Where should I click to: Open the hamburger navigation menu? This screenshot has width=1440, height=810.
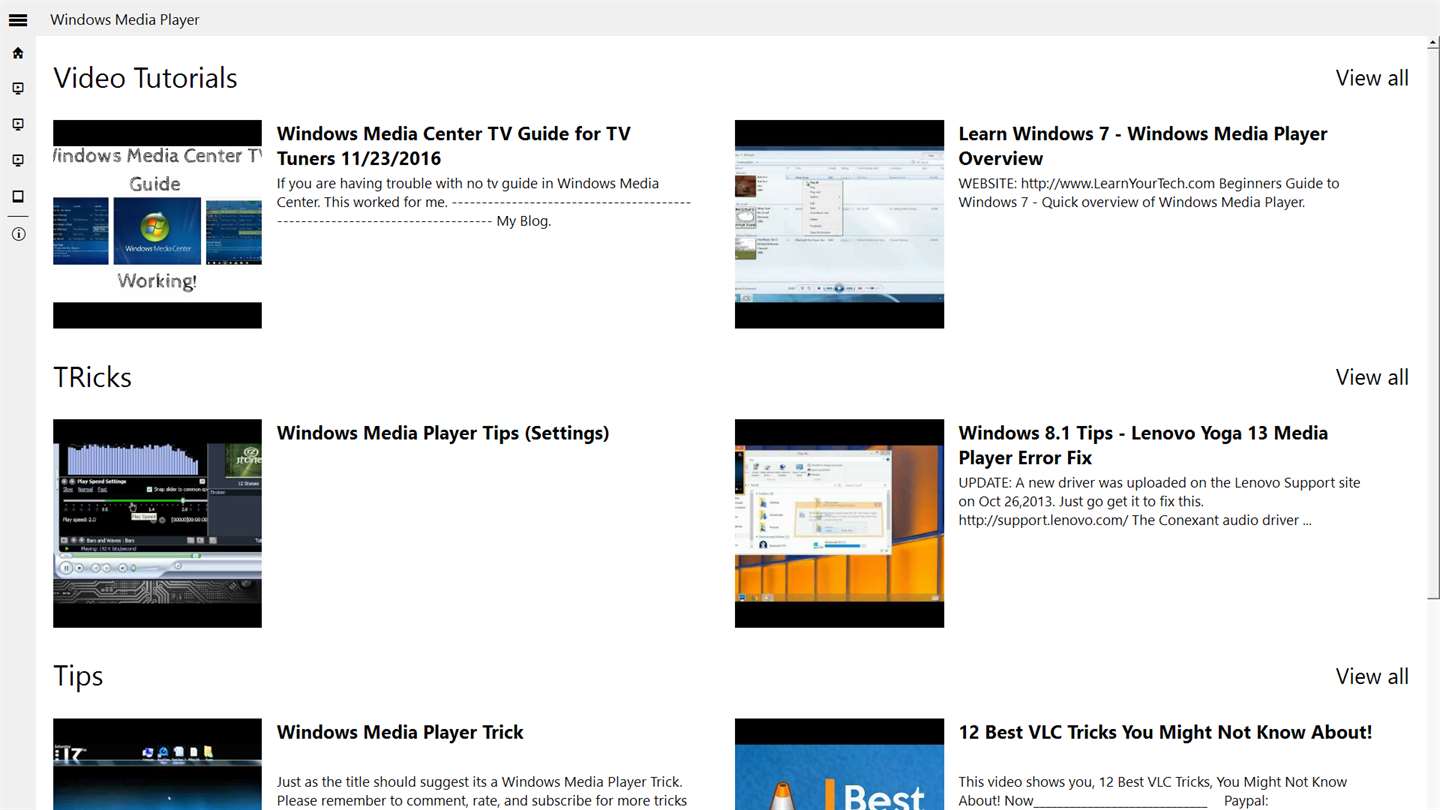pos(17,19)
